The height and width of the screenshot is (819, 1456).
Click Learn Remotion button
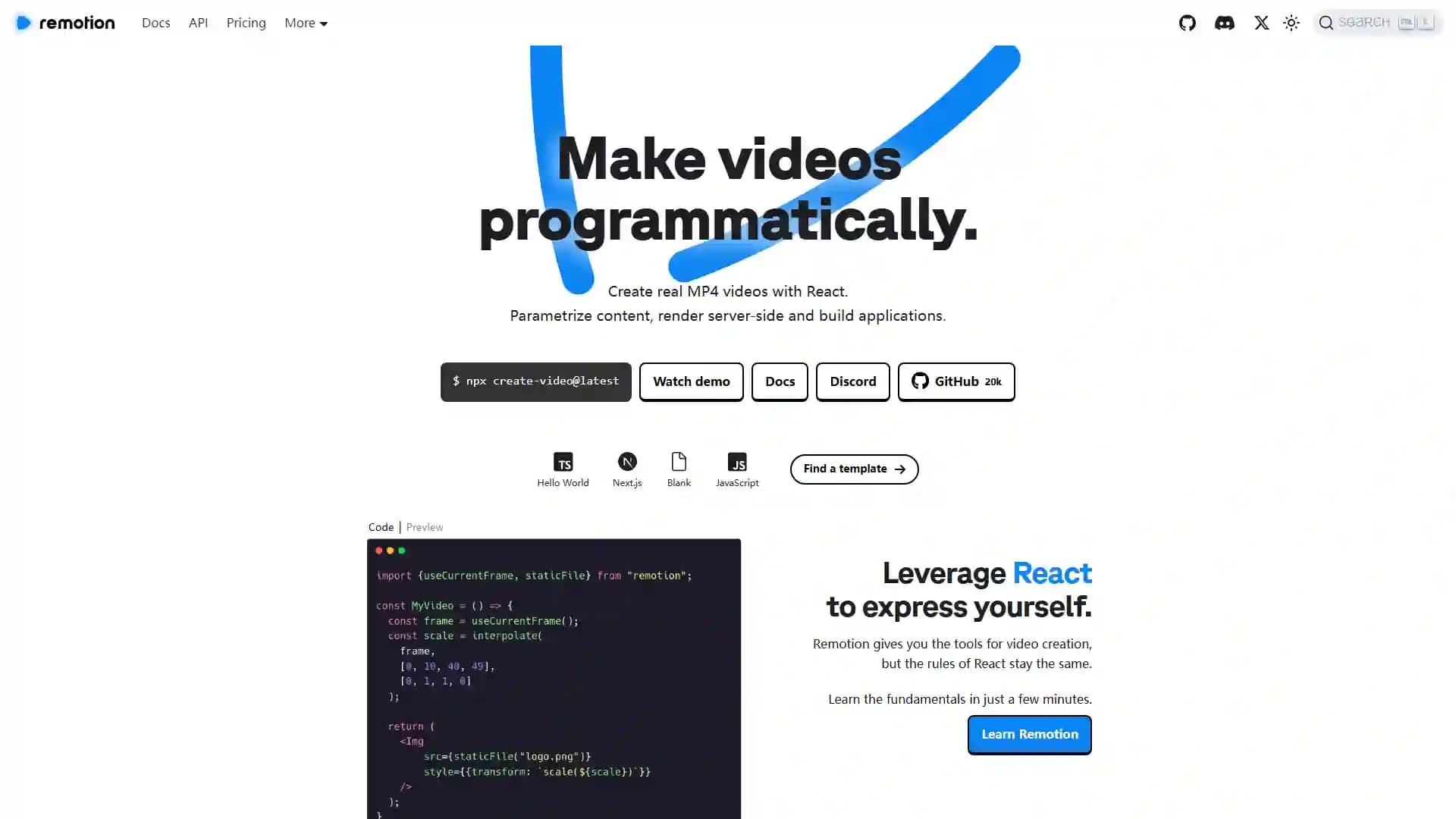(1029, 733)
